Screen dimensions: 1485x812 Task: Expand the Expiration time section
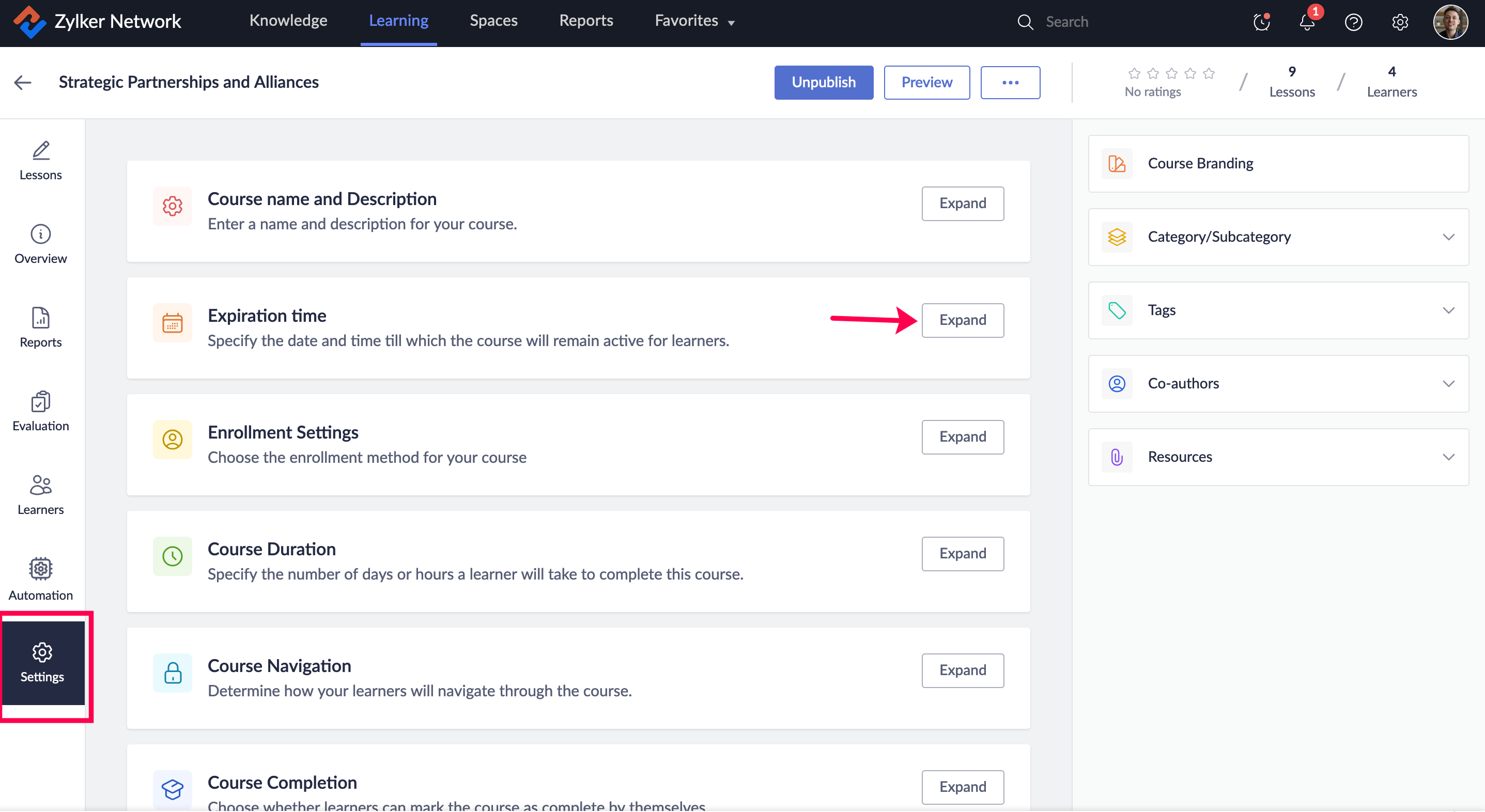(x=962, y=320)
